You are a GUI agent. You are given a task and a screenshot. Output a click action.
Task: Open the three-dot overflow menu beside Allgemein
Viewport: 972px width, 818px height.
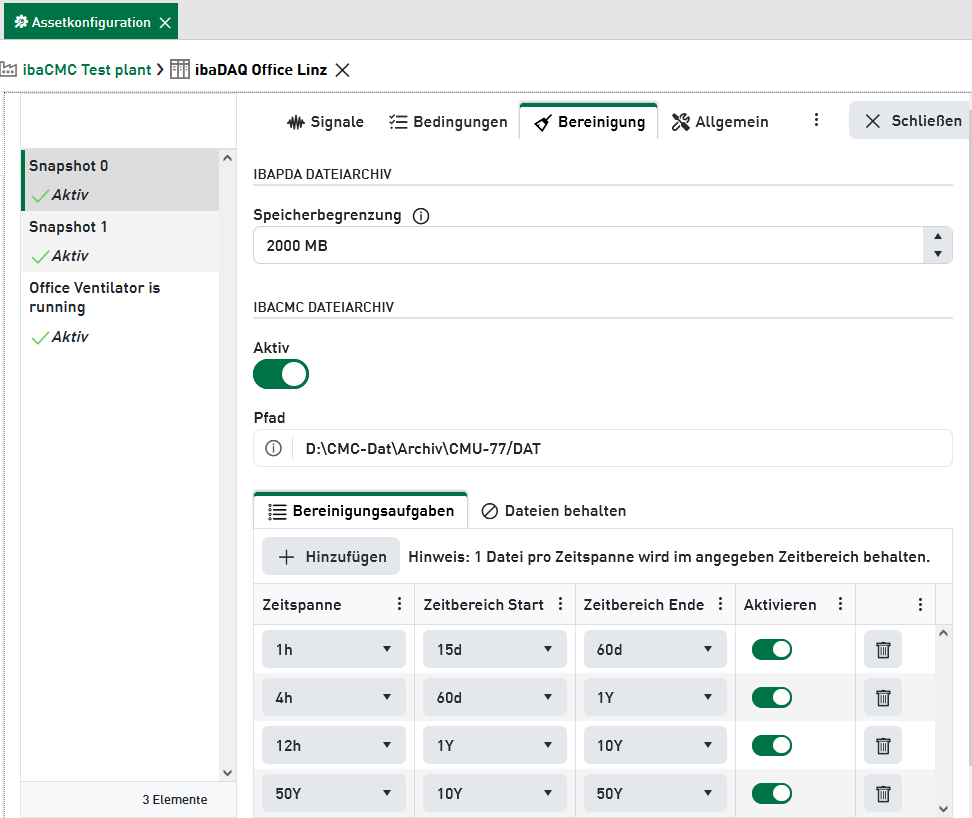click(x=816, y=121)
